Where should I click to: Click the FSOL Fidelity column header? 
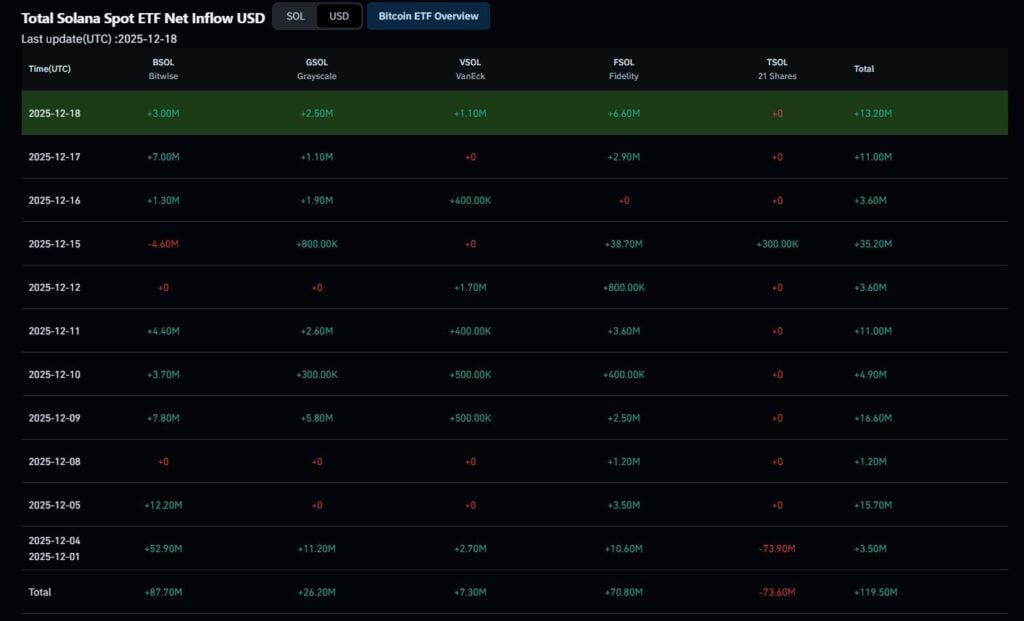(x=623, y=68)
